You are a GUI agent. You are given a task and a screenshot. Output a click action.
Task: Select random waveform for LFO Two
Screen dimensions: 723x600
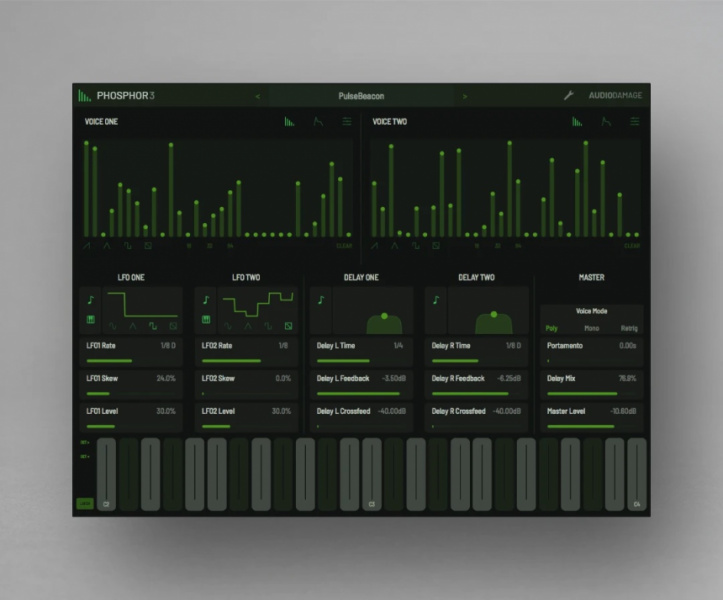tap(289, 326)
